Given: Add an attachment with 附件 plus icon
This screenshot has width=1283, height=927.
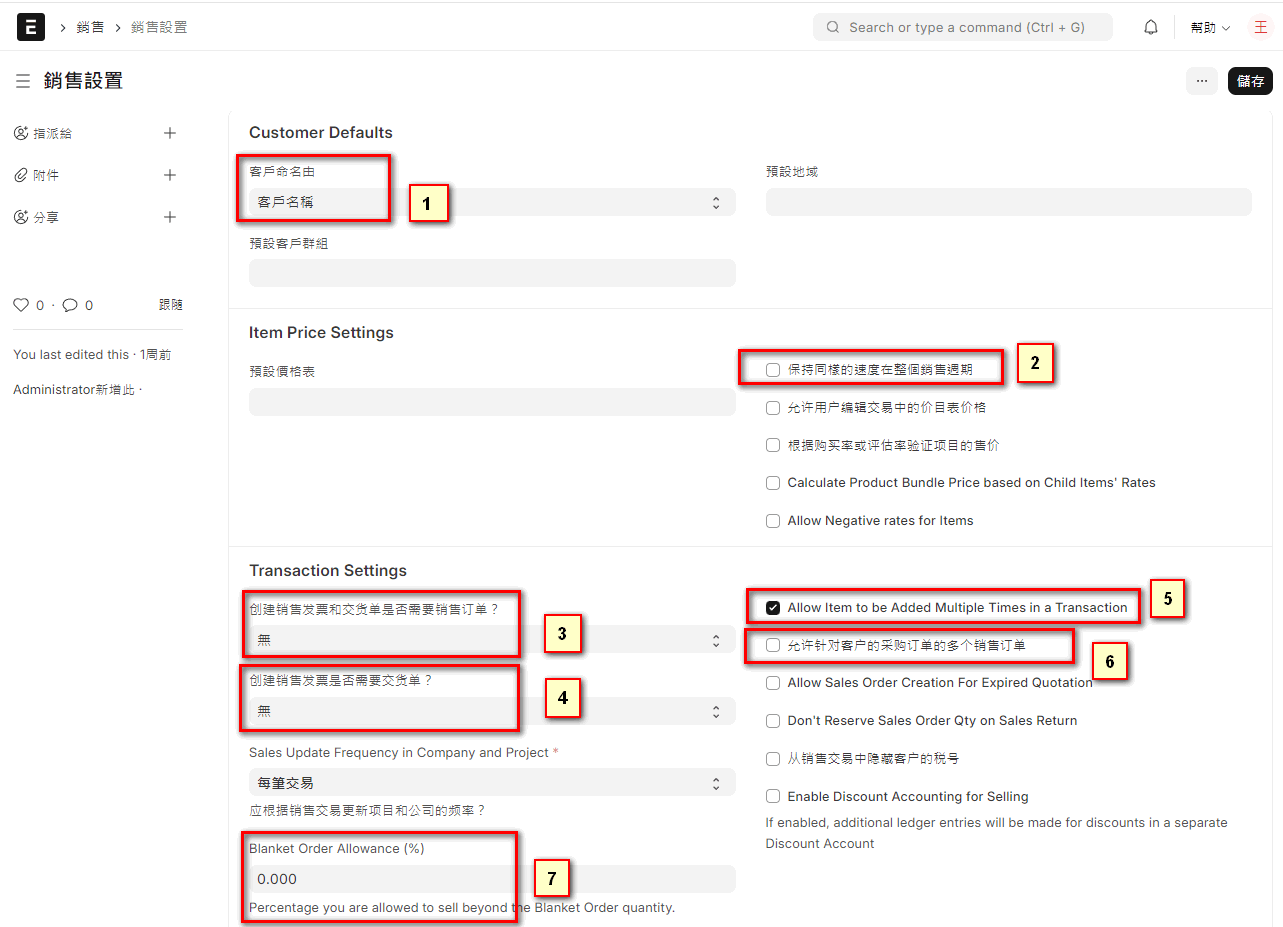Looking at the screenshot, I should (170, 175).
